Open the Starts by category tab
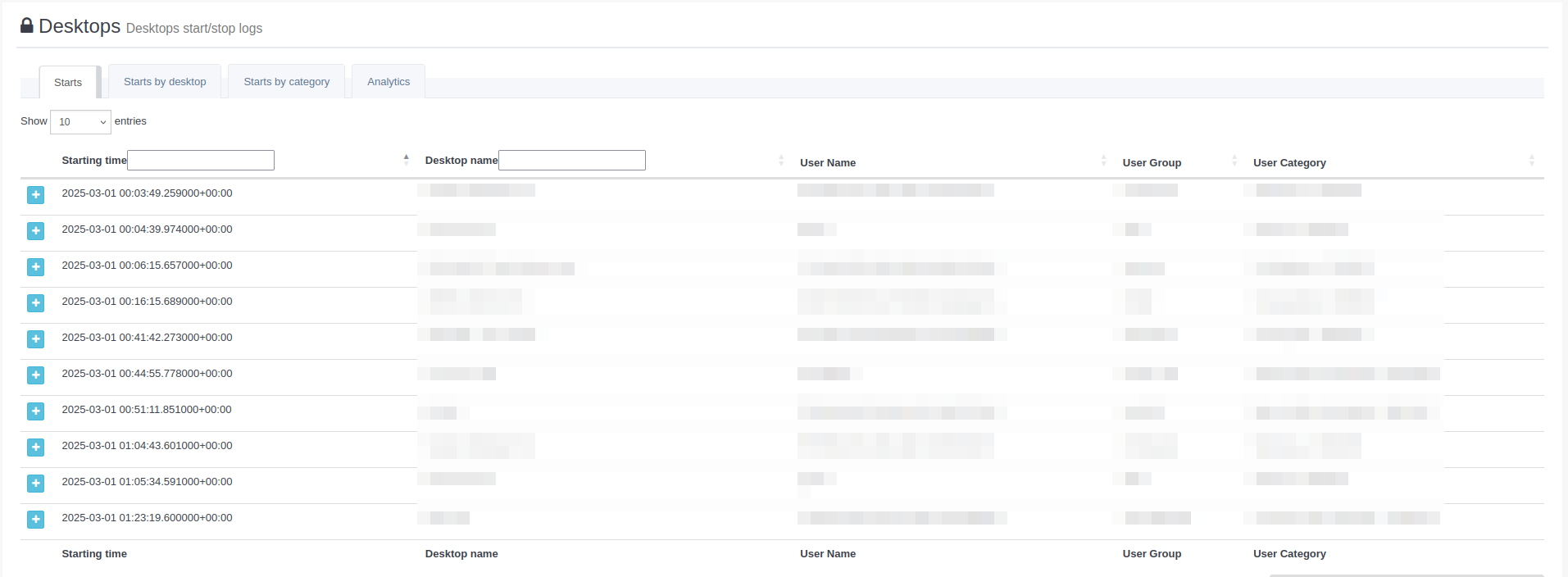The height and width of the screenshot is (577, 1568). pos(286,82)
